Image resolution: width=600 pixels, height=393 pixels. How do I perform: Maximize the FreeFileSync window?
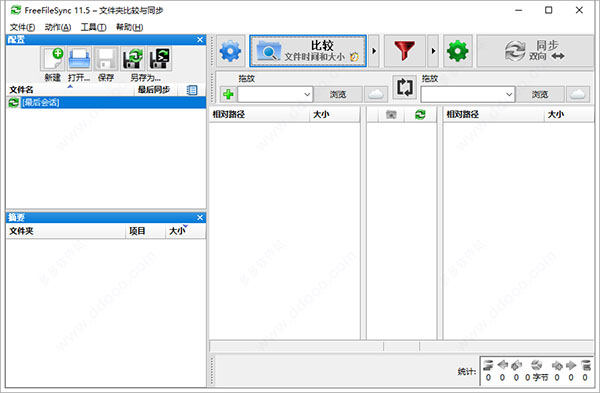[548, 10]
